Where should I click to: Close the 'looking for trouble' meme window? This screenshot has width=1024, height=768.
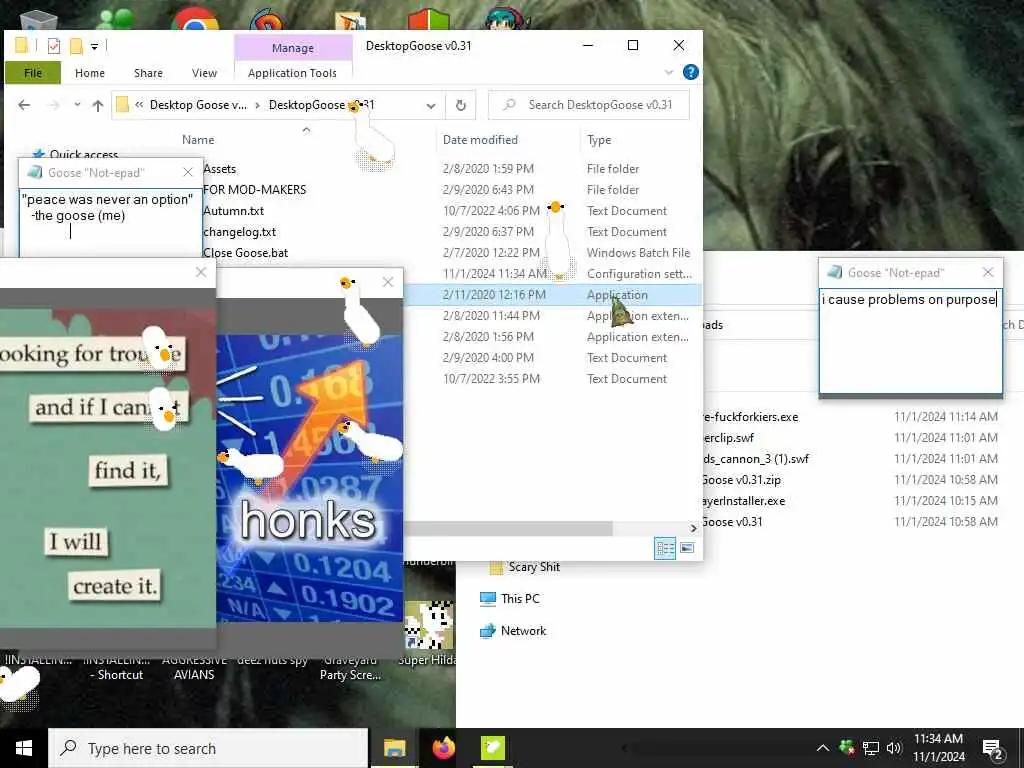[201, 272]
